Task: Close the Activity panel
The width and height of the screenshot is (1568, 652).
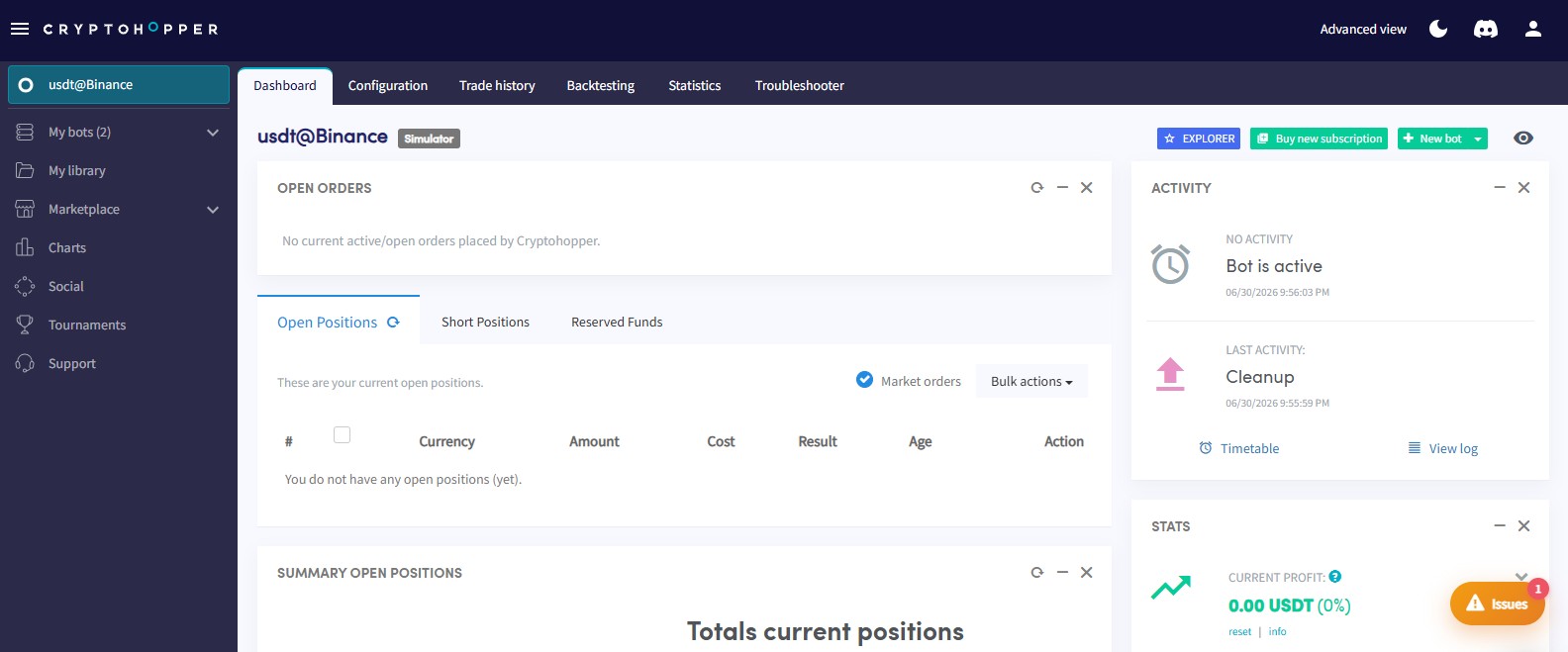Action: [x=1523, y=187]
